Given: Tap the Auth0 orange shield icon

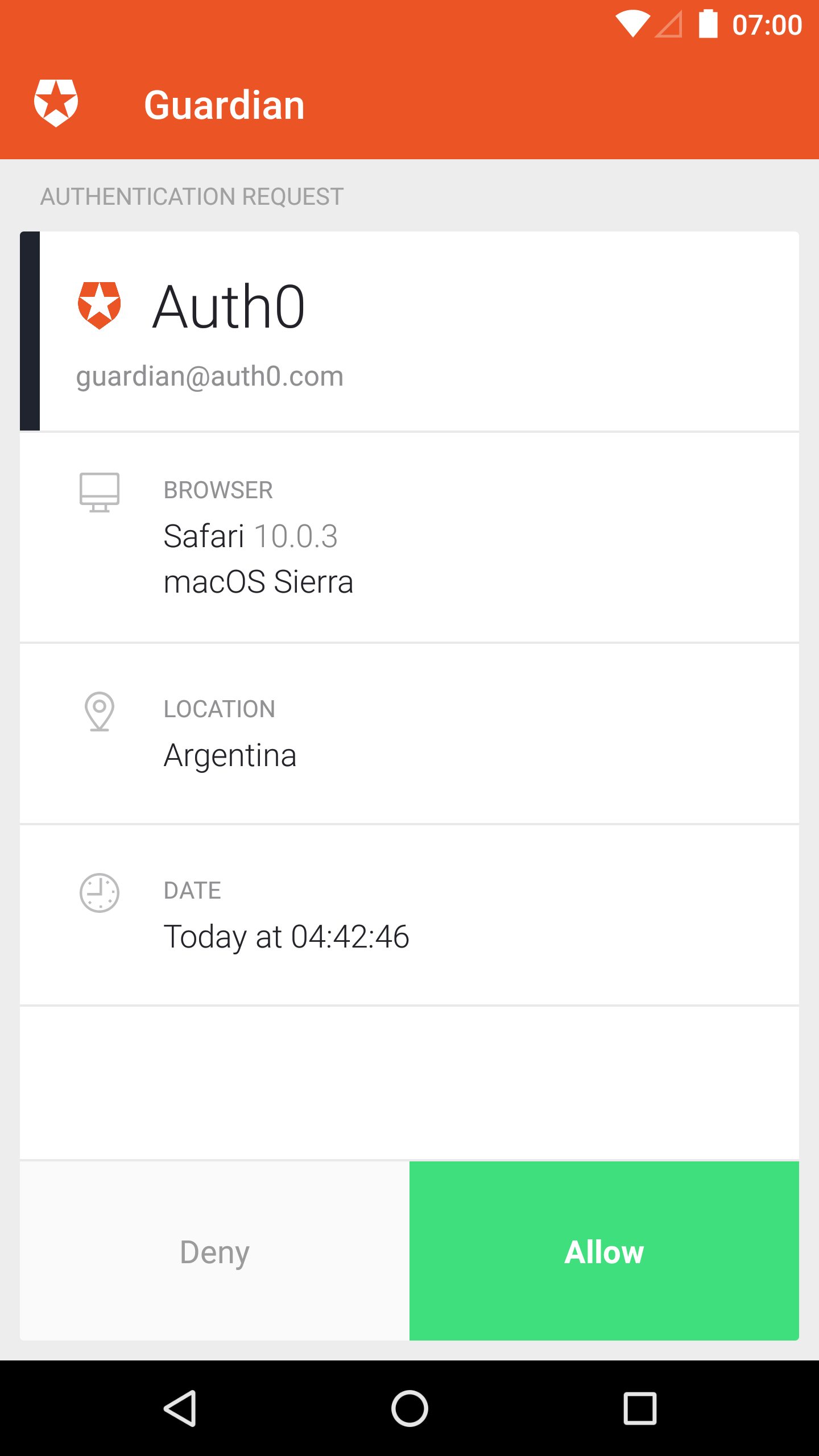Looking at the screenshot, I should (100, 305).
